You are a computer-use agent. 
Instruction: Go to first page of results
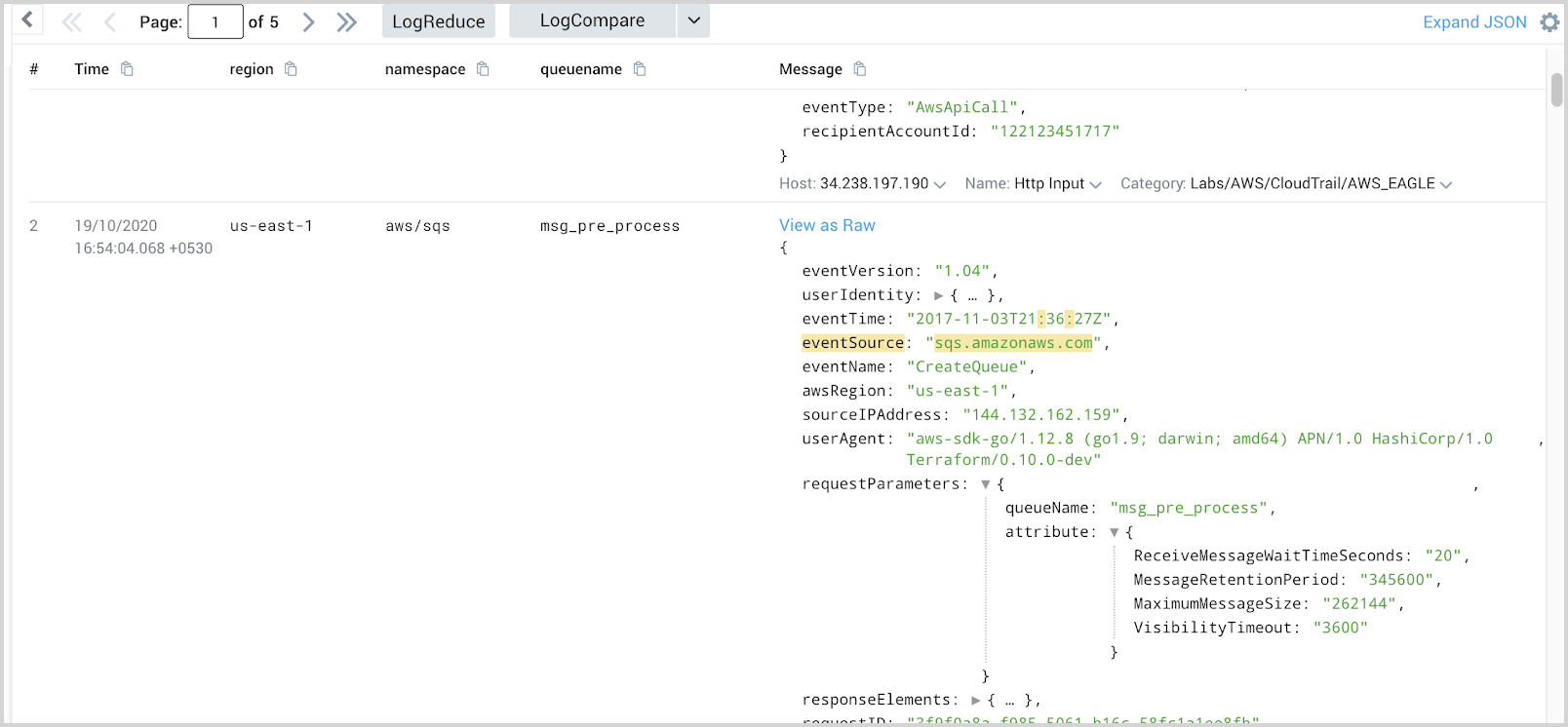(x=72, y=22)
